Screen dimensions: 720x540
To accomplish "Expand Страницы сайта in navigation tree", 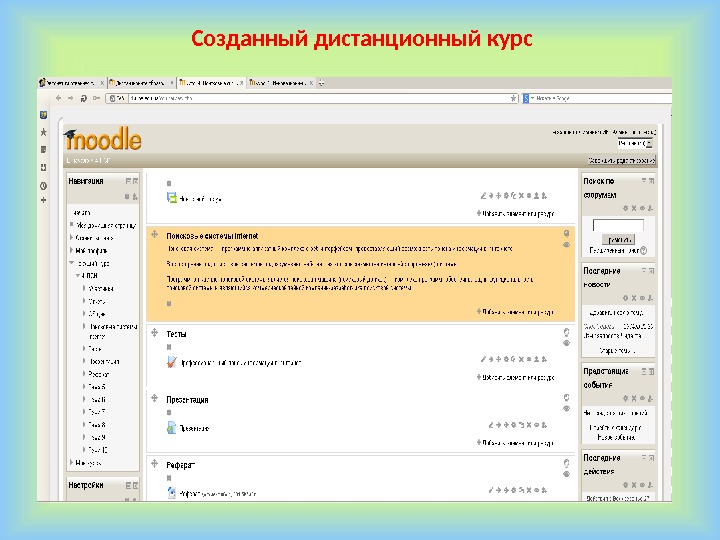I will coord(72,237).
